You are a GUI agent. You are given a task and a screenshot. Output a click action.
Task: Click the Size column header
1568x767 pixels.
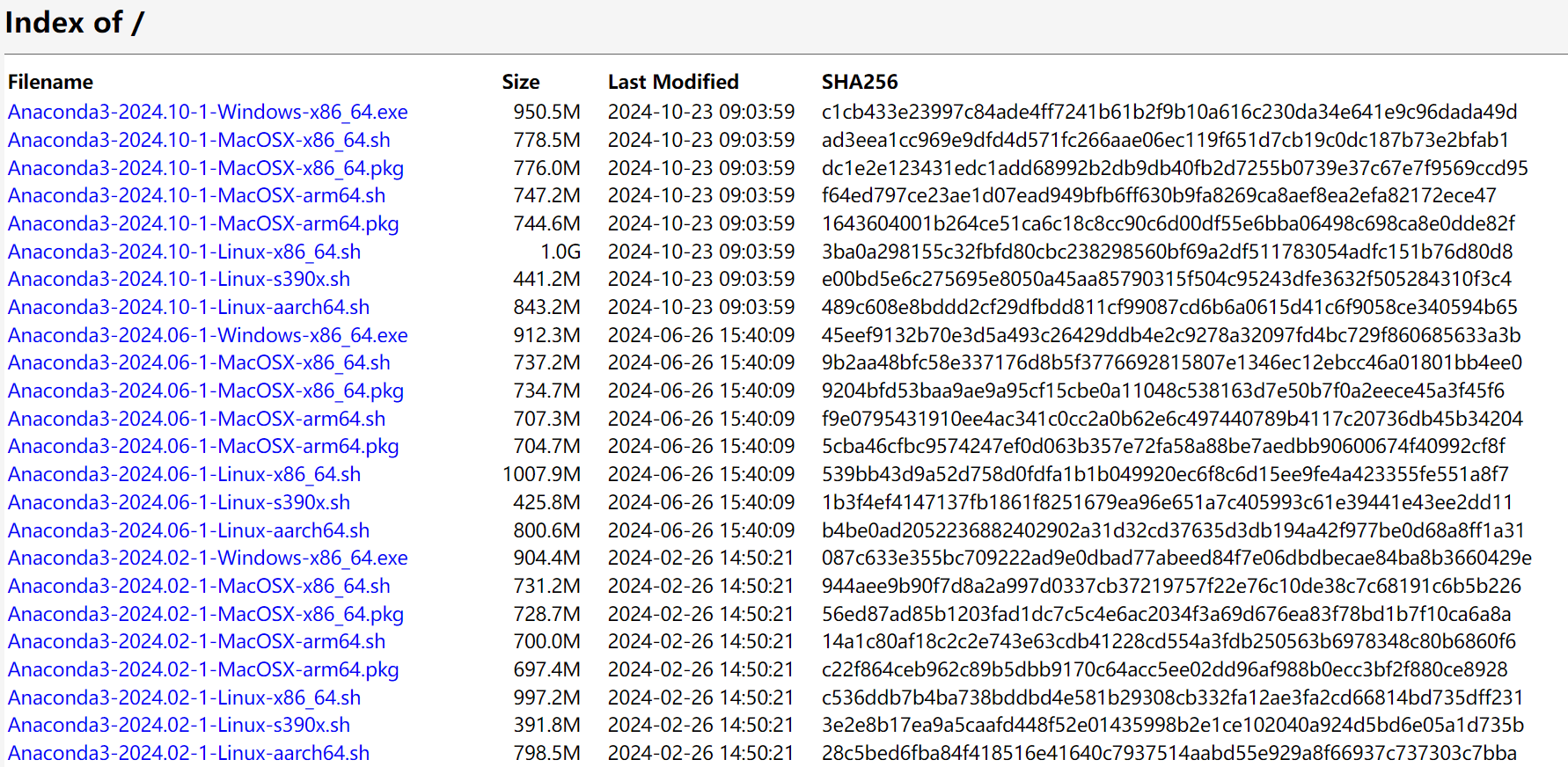(x=521, y=82)
